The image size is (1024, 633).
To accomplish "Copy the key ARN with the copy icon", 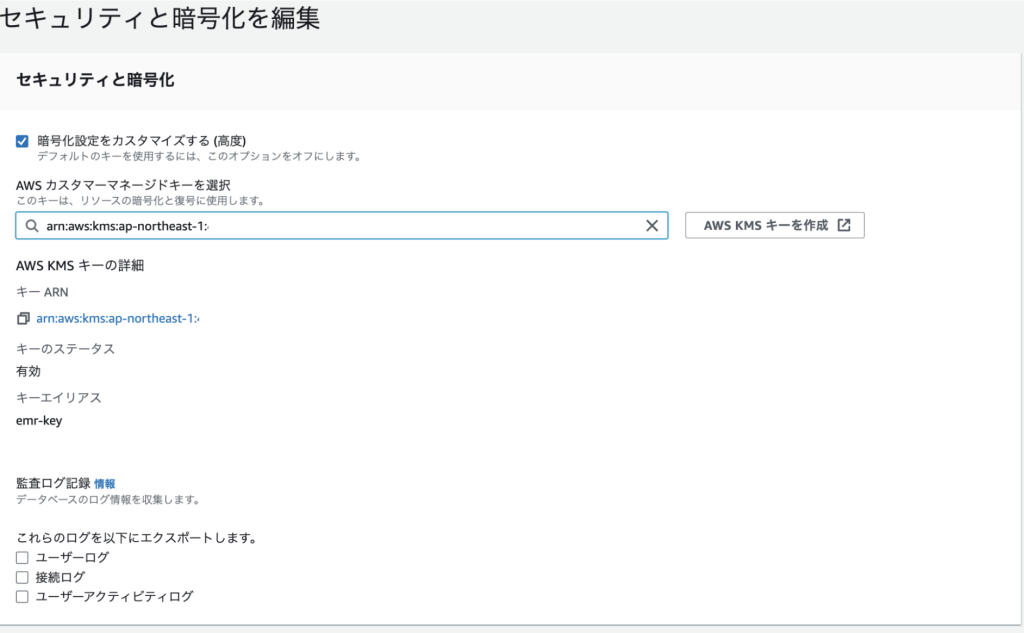I will point(23,319).
